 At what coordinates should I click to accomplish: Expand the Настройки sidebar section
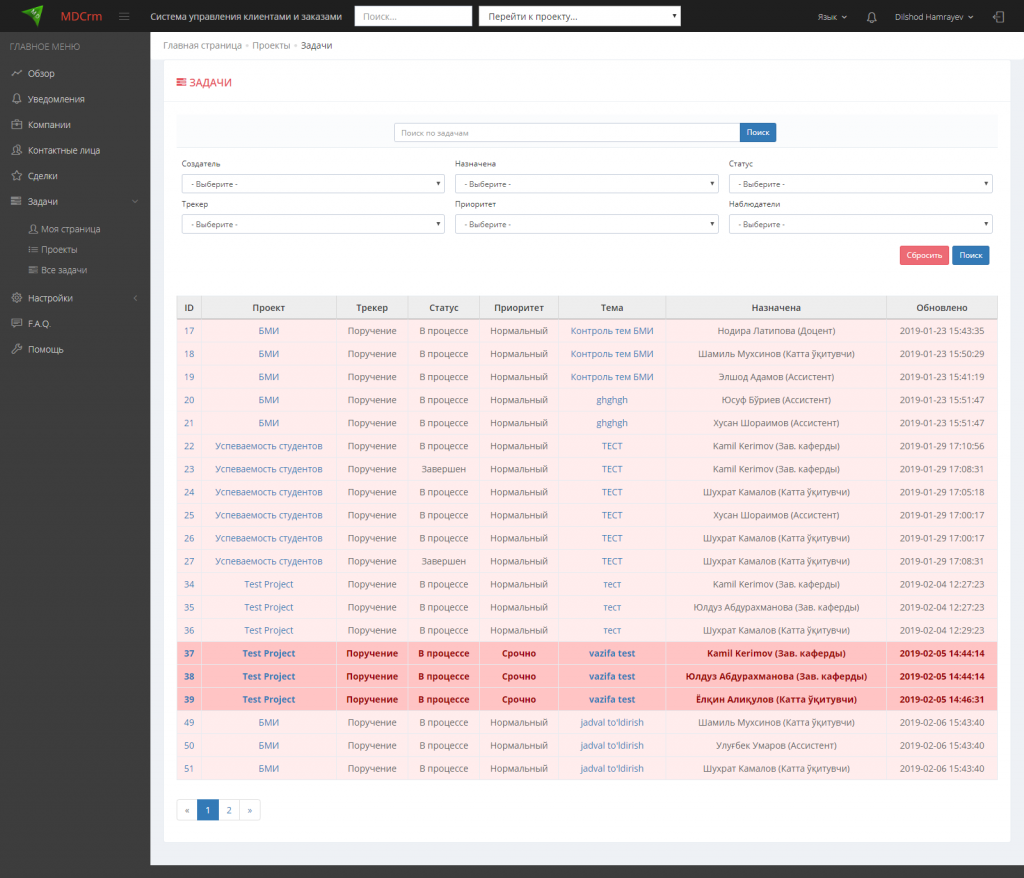50,298
